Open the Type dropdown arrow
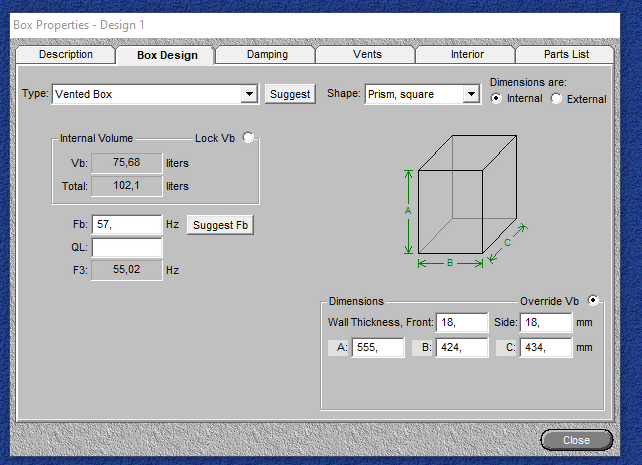Image resolution: width=642 pixels, height=465 pixels. (249, 94)
